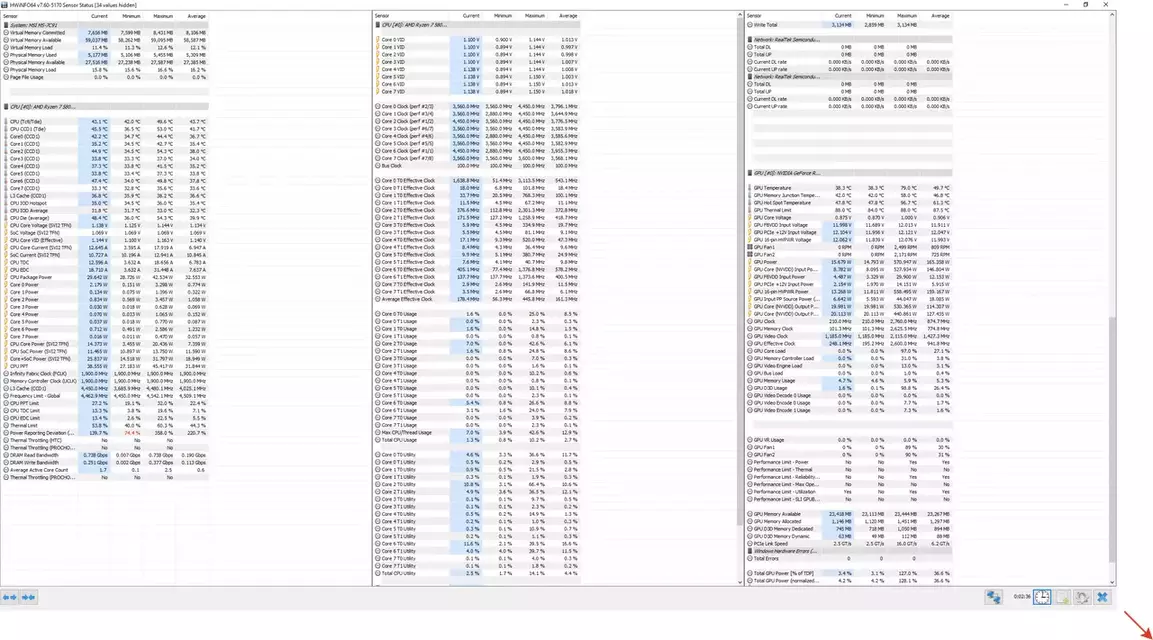This screenshot has width=1153, height=640.
Task: Click circle icon beside GPU Memory Available
Action: coord(750,514)
